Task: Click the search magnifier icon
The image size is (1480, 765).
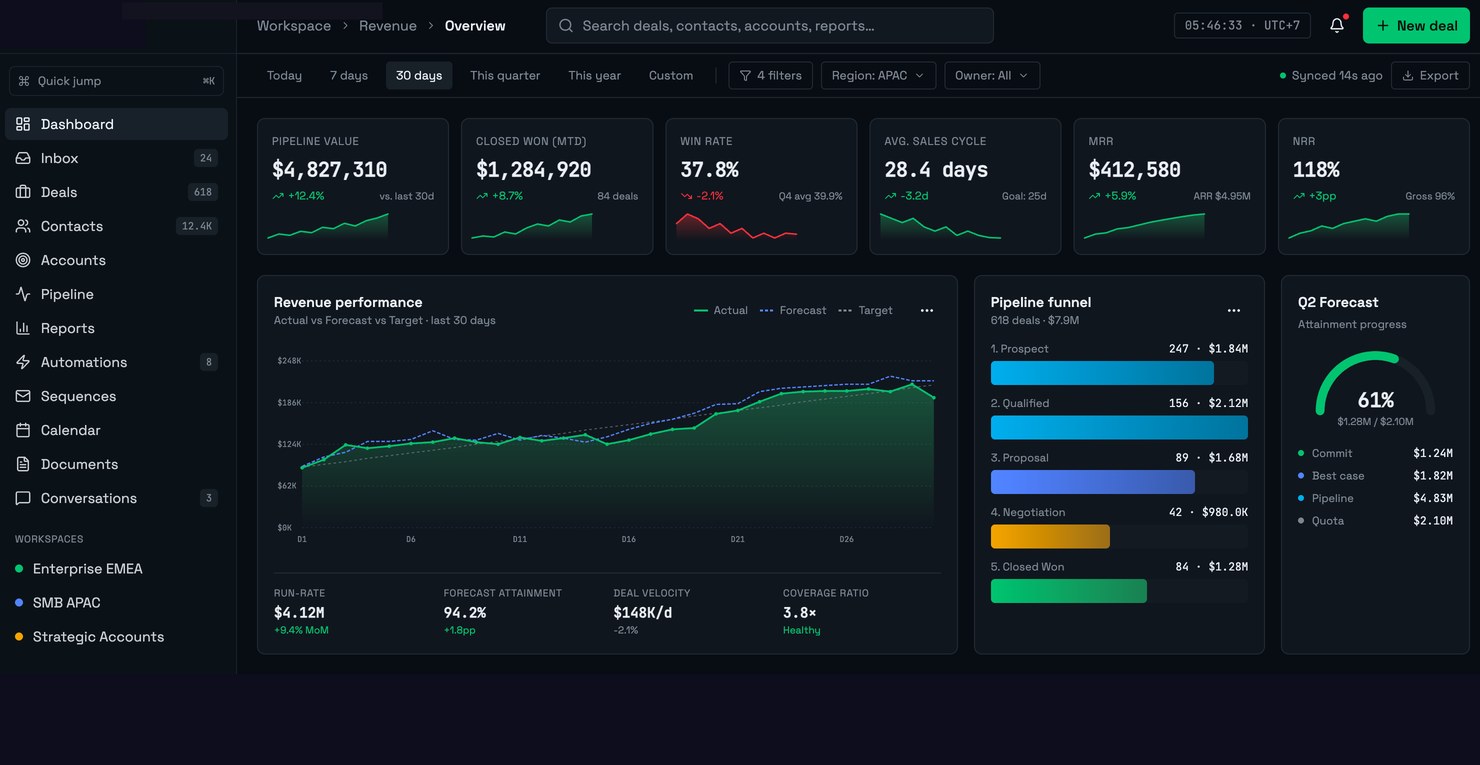Action: (566, 26)
